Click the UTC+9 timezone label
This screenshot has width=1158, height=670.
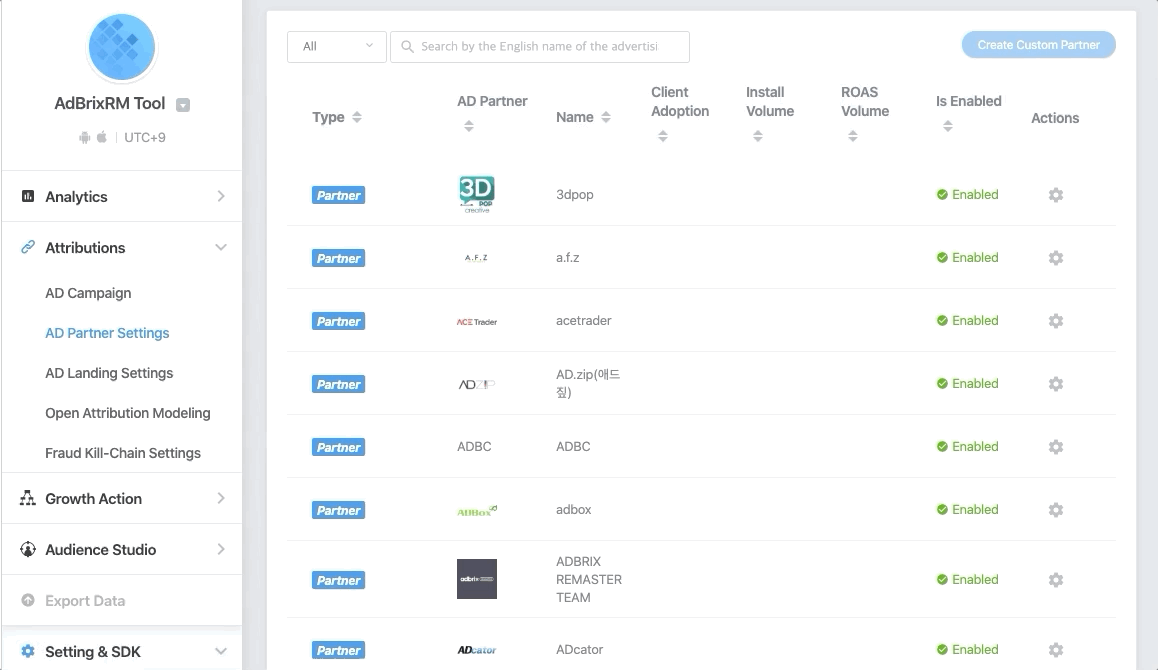[x=145, y=137]
